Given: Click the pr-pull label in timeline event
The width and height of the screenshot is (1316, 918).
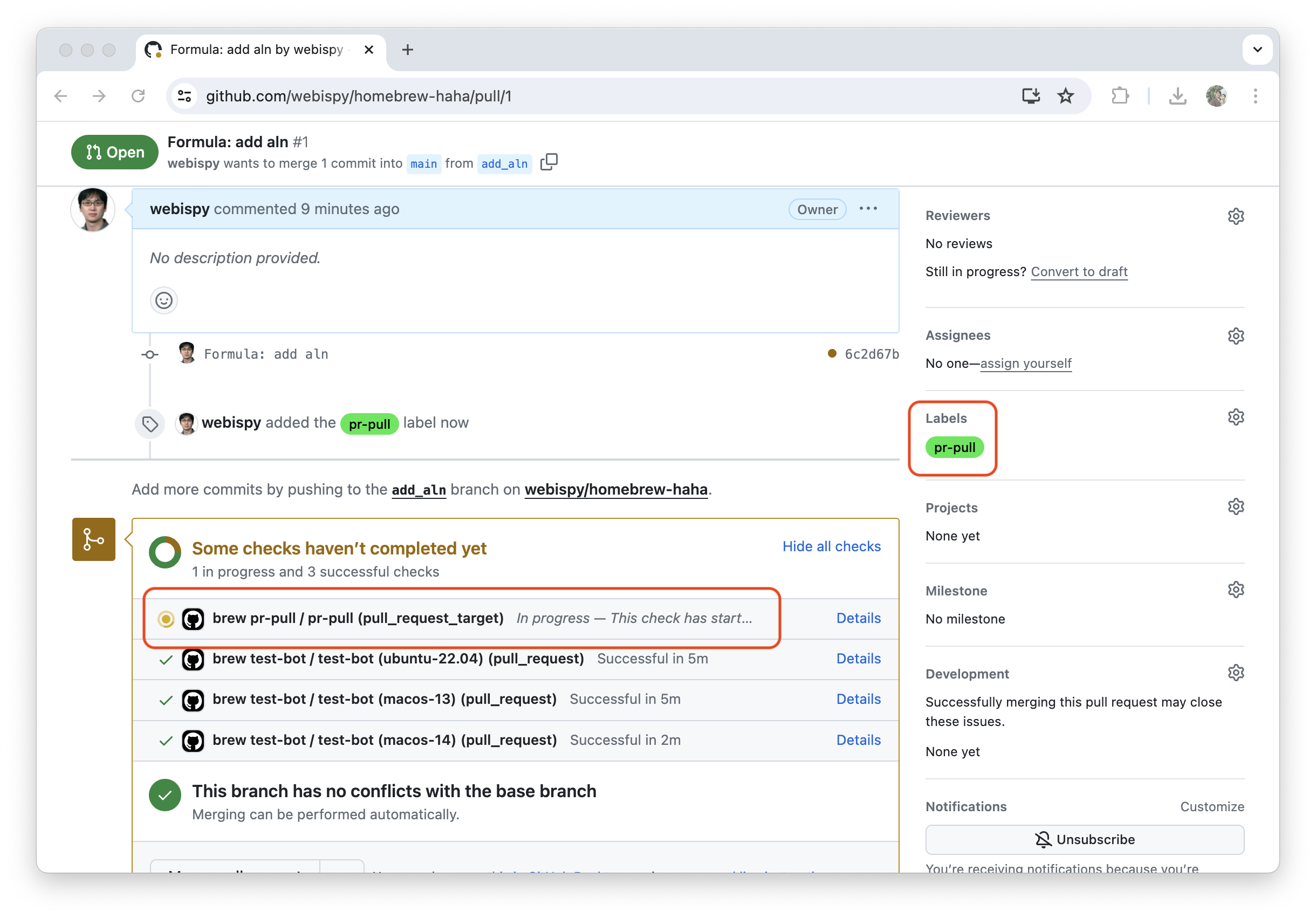Looking at the screenshot, I should (369, 424).
